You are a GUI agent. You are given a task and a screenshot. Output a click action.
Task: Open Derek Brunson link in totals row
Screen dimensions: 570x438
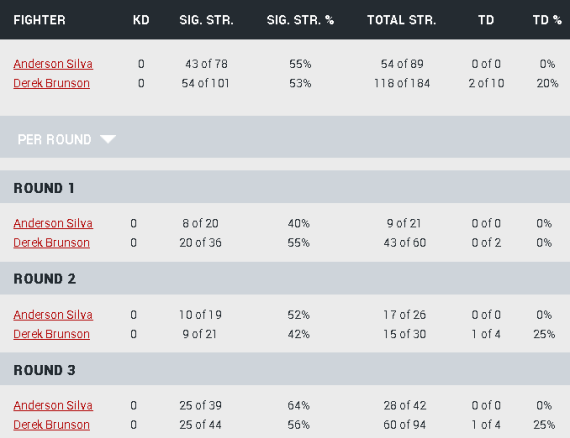pyautogui.click(x=52, y=83)
